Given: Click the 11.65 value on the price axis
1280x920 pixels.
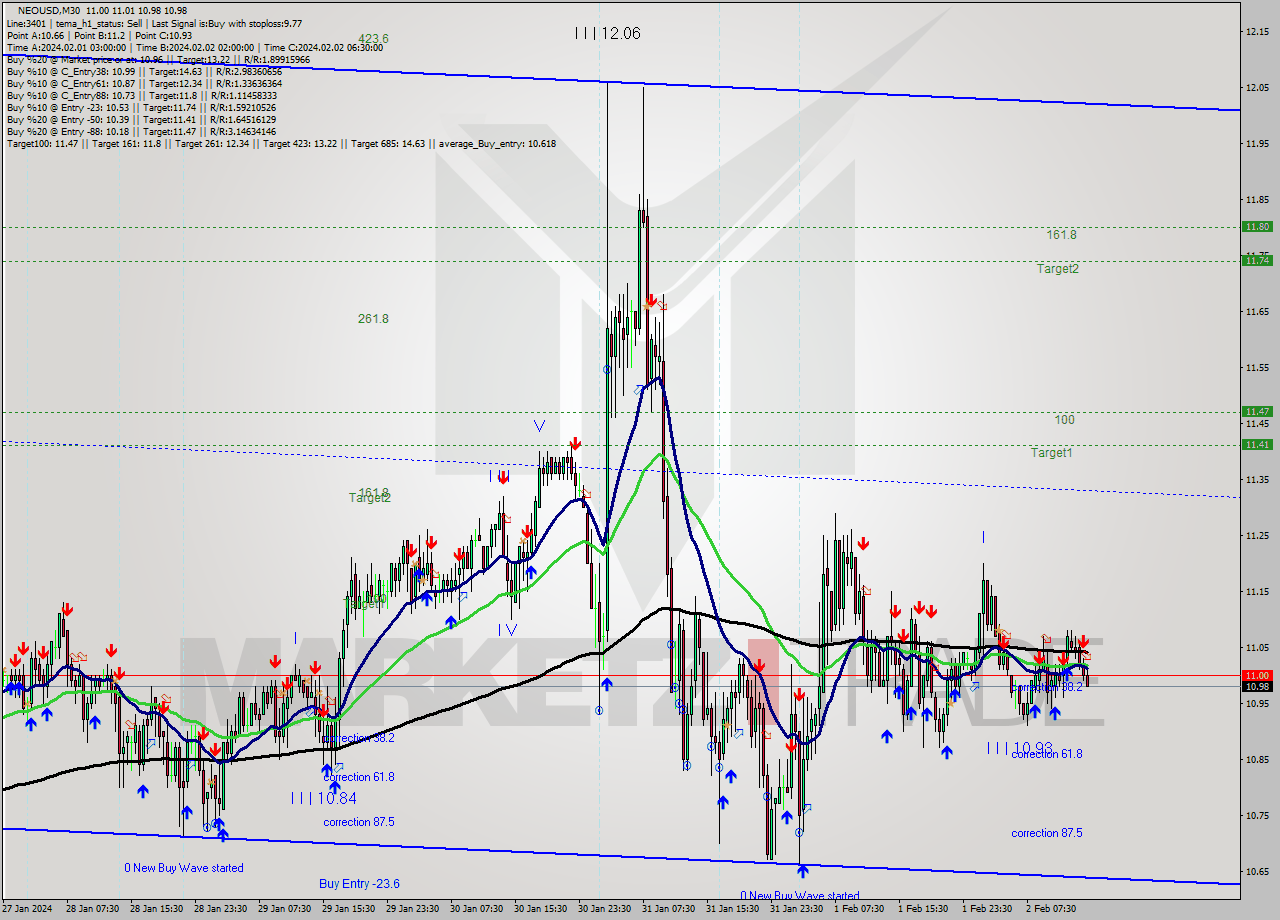Looking at the screenshot, I should pyautogui.click(x=1258, y=312).
